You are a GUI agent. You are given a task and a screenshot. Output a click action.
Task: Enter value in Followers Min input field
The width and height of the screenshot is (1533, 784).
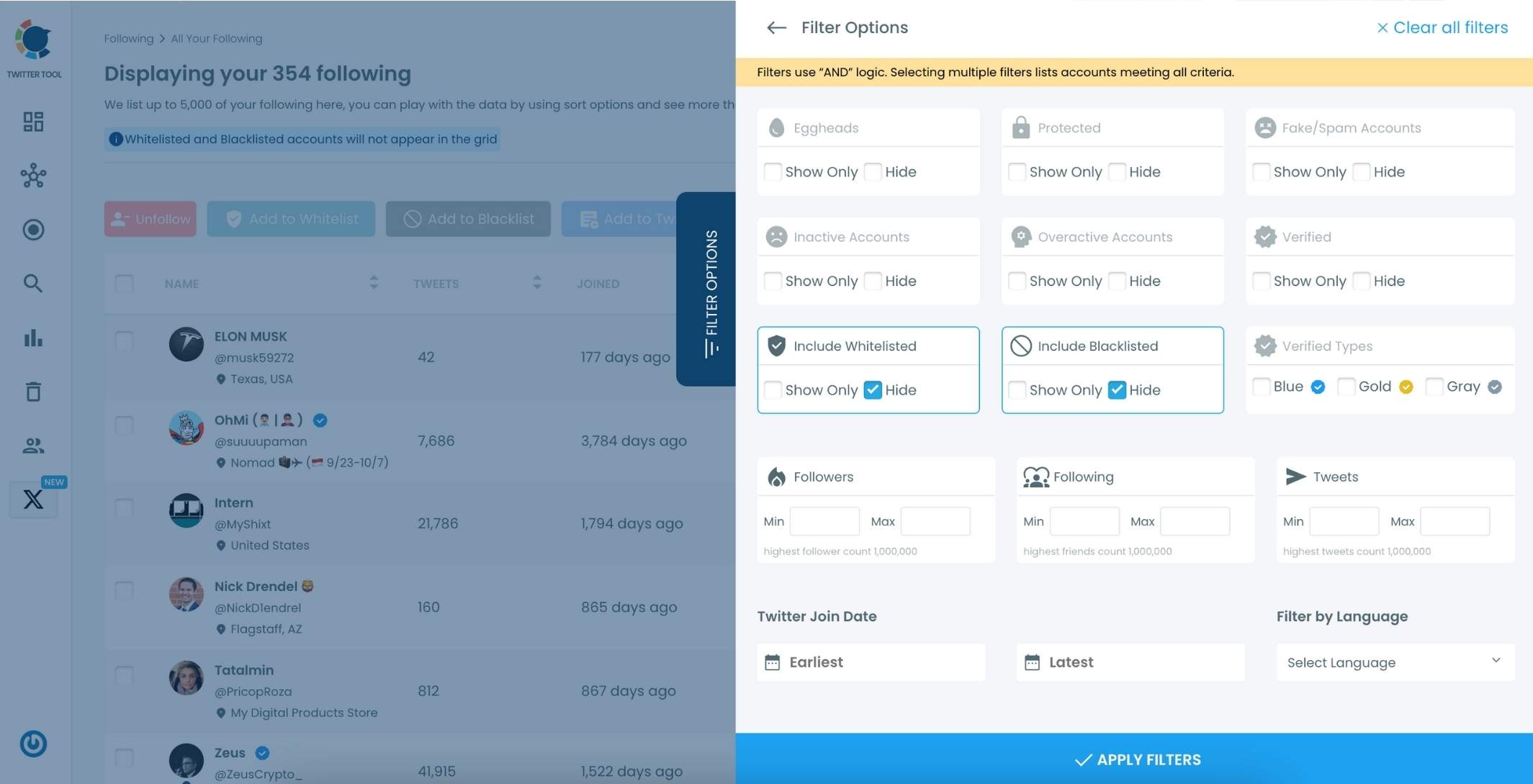(x=824, y=520)
